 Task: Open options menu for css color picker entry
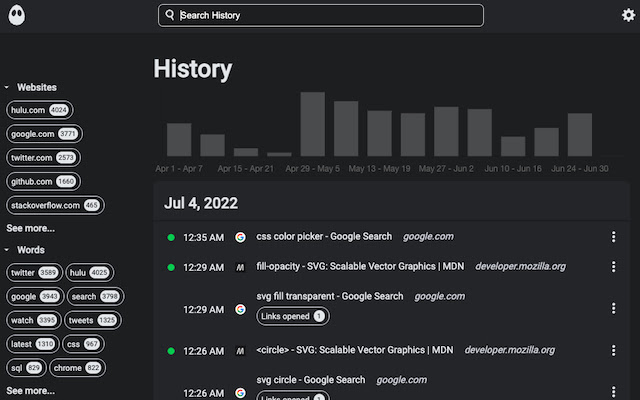point(613,237)
